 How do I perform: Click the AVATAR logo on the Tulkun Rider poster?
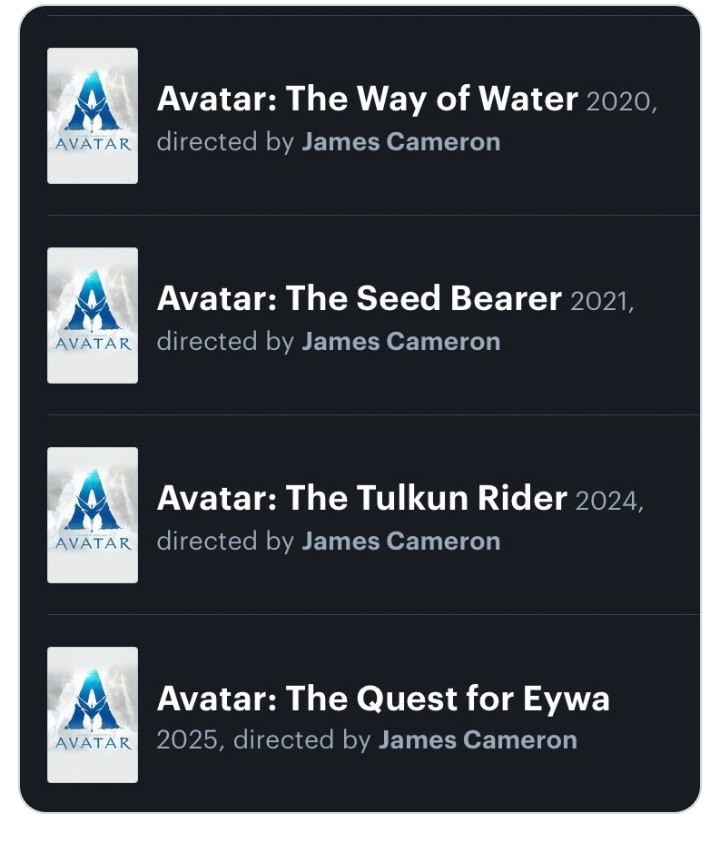point(91,542)
